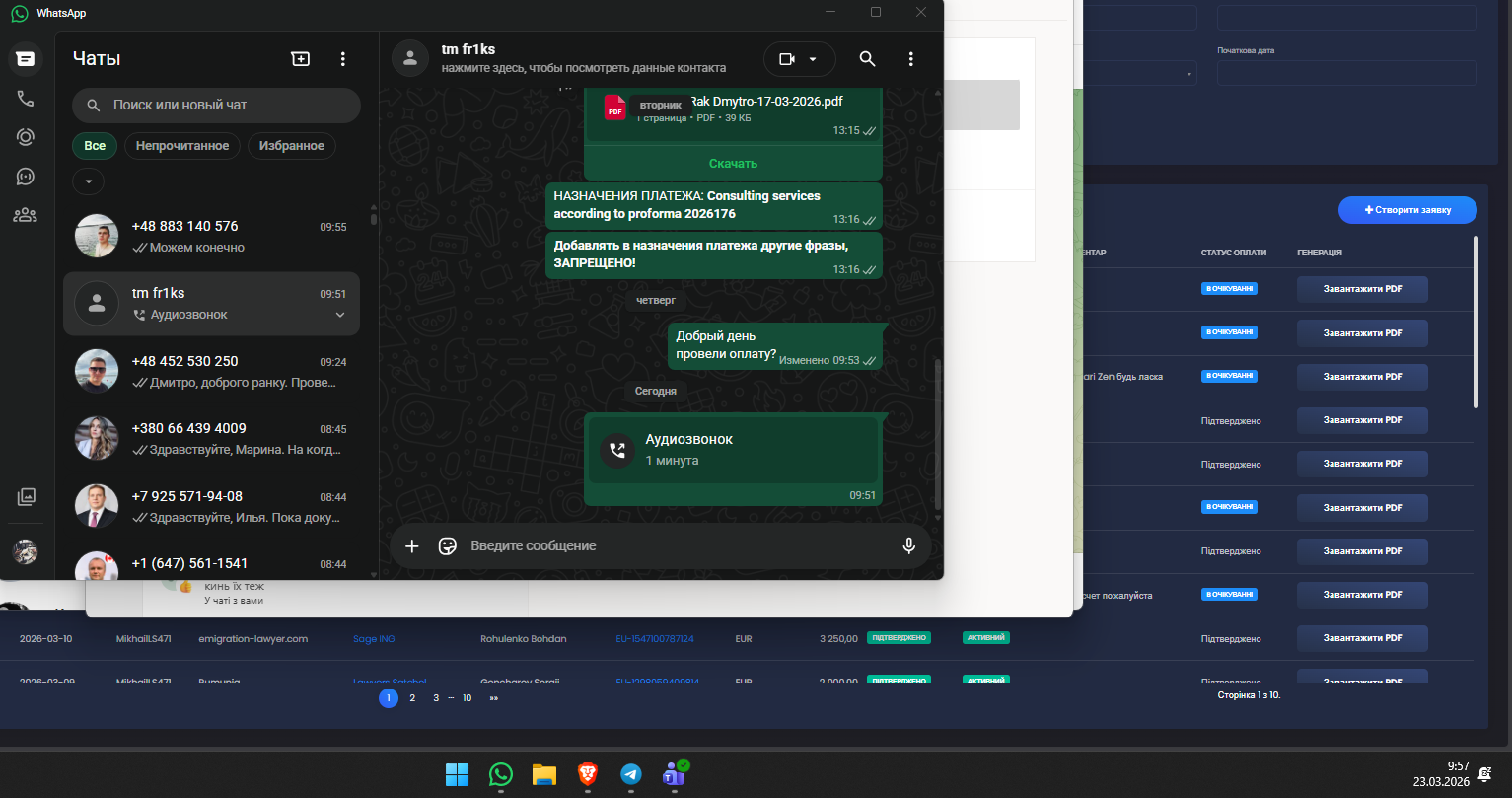Open the Calls section in WhatsApp sidebar
The image size is (1512, 798).
[x=26, y=99]
